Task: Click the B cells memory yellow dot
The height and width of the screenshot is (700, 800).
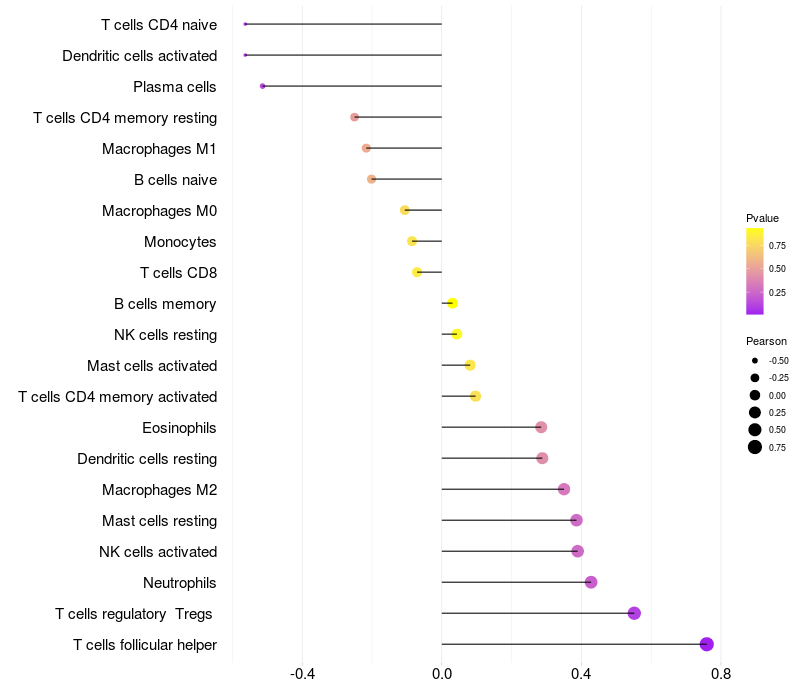Action: coord(452,303)
